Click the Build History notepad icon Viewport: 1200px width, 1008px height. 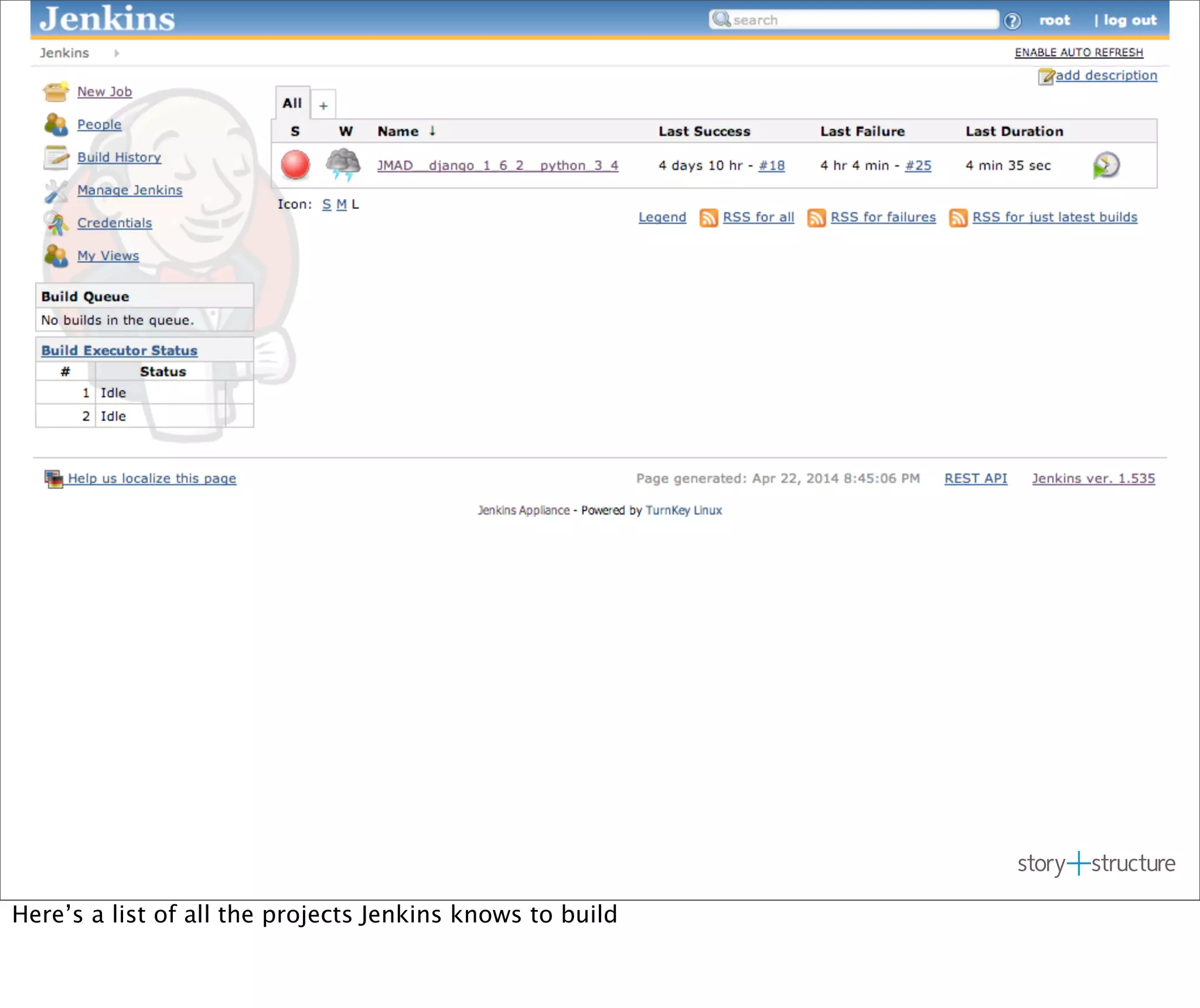click(56, 157)
